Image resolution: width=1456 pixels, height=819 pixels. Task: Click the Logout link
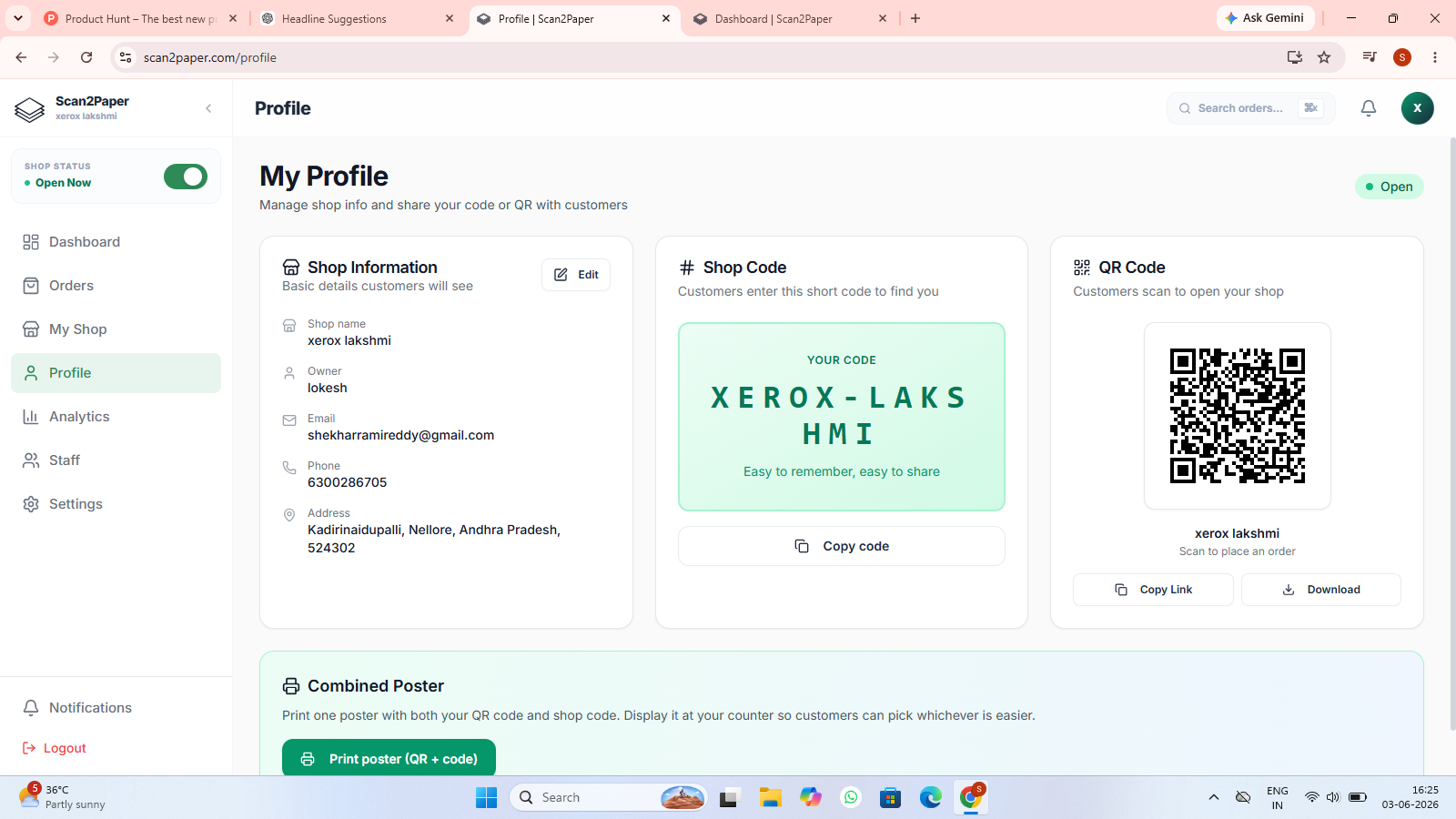click(x=54, y=748)
